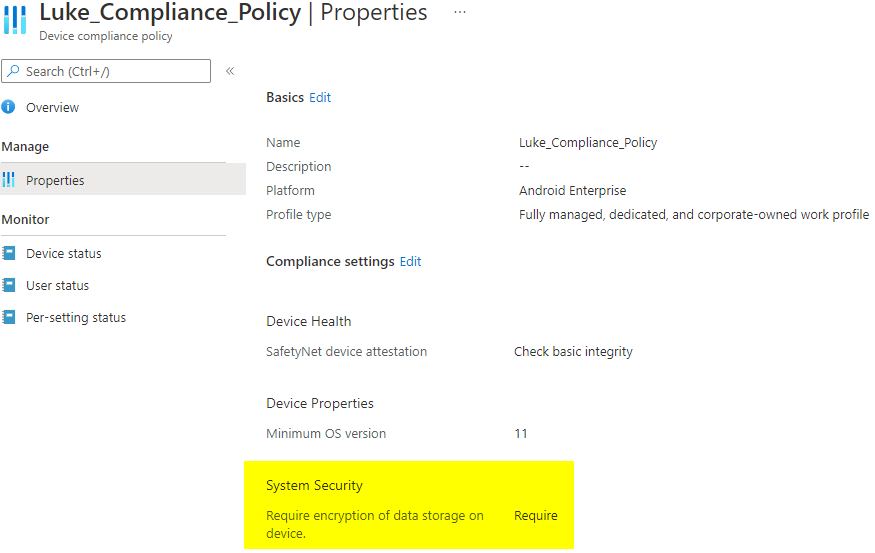Collapse the sidebar with double chevron

pos(230,71)
